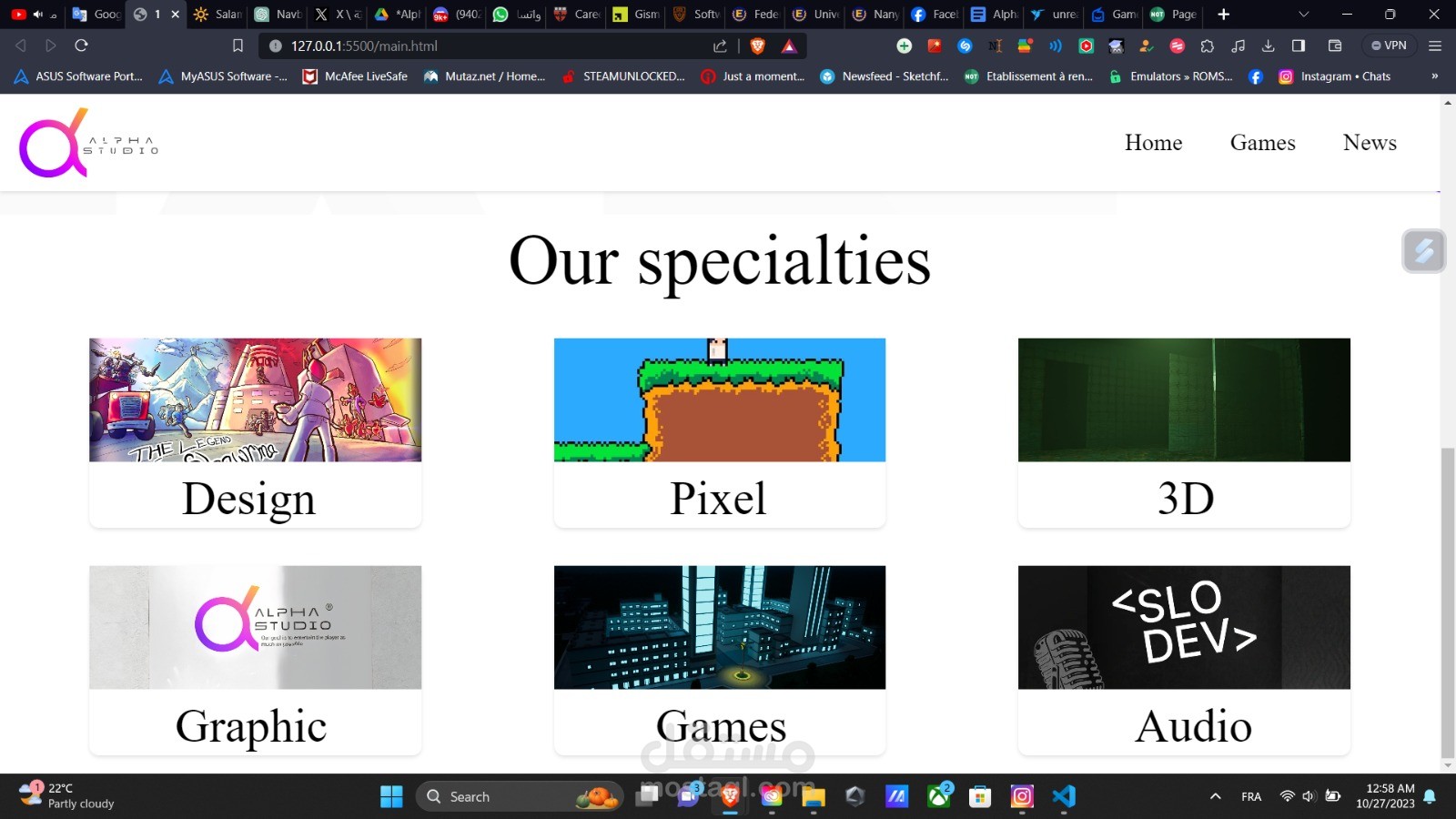
Task: Select the Graphic specialty image
Action: (x=255, y=627)
